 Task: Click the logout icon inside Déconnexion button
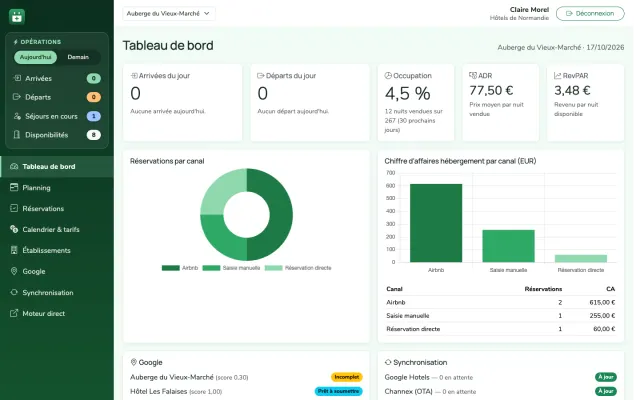[569, 13]
